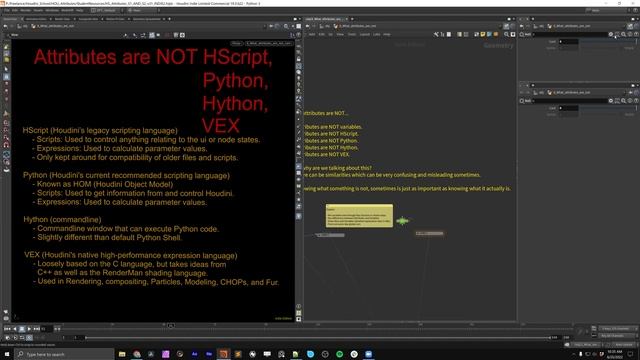This screenshot has width=640, height=360.
Task: Toggle pin on the network editor pane
Action: click(506, 26)
